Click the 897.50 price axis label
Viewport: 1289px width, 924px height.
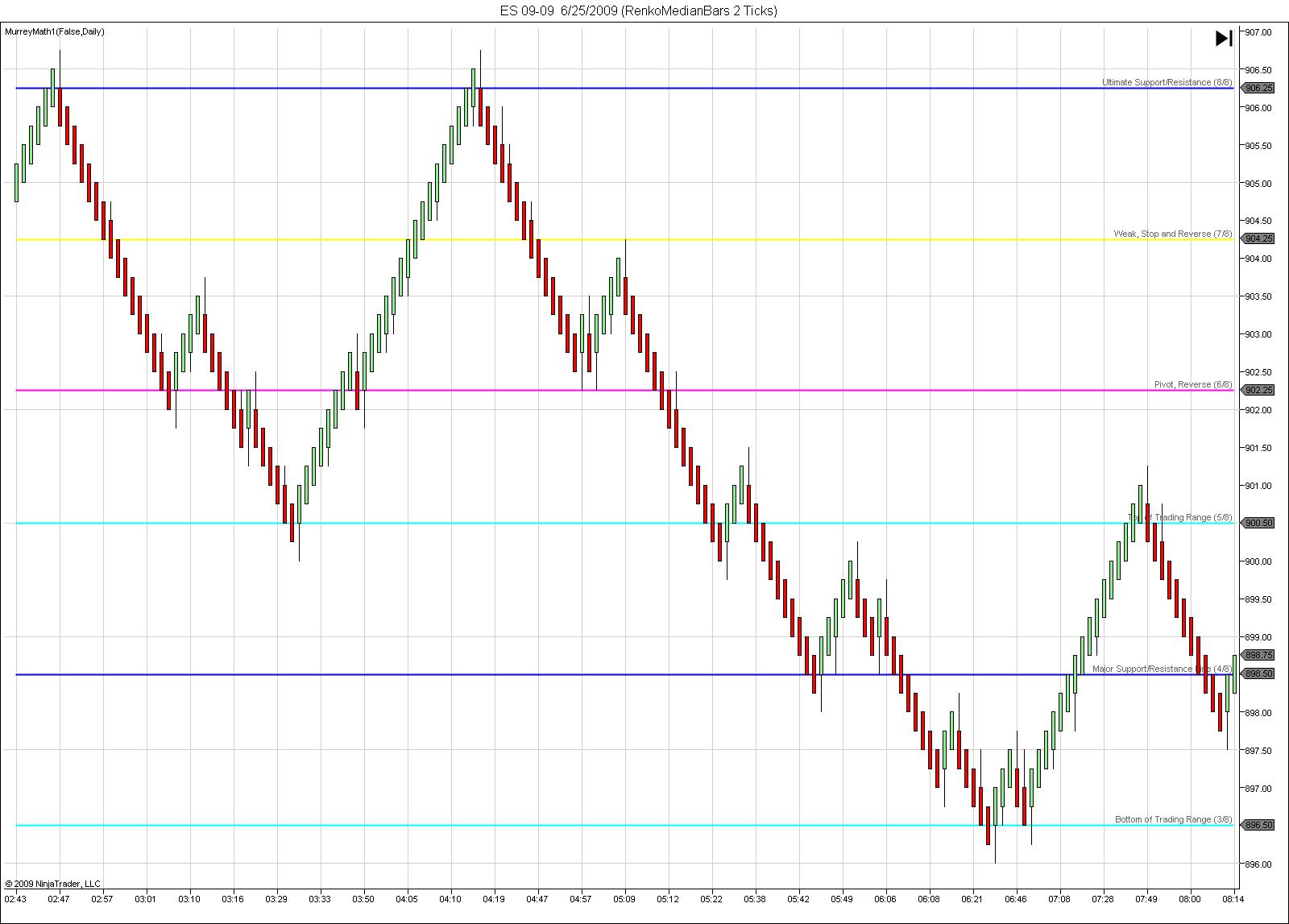pyautogui.click(x=1258, y=751)
